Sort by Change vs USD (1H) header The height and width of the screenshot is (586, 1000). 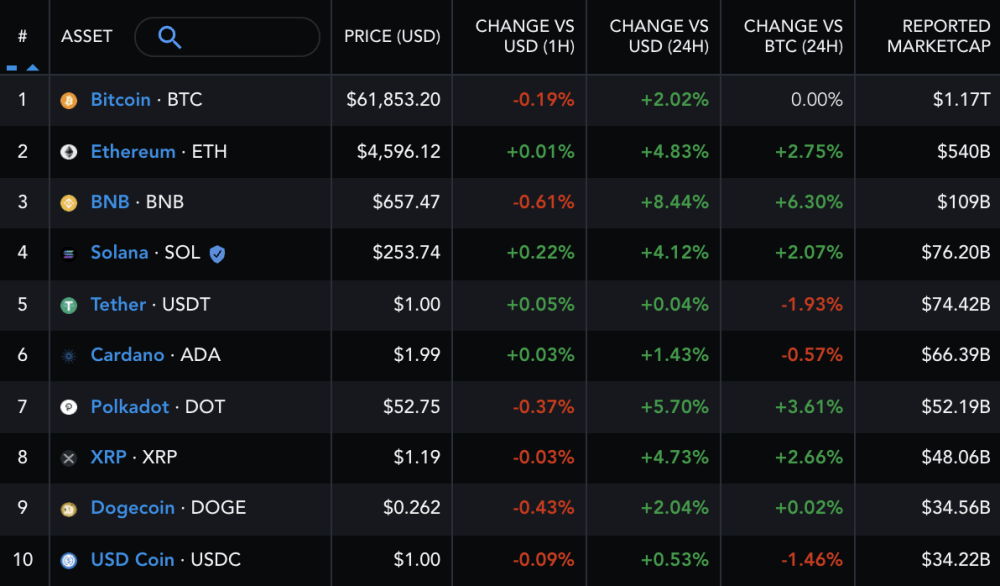click(x=525, y=36)
